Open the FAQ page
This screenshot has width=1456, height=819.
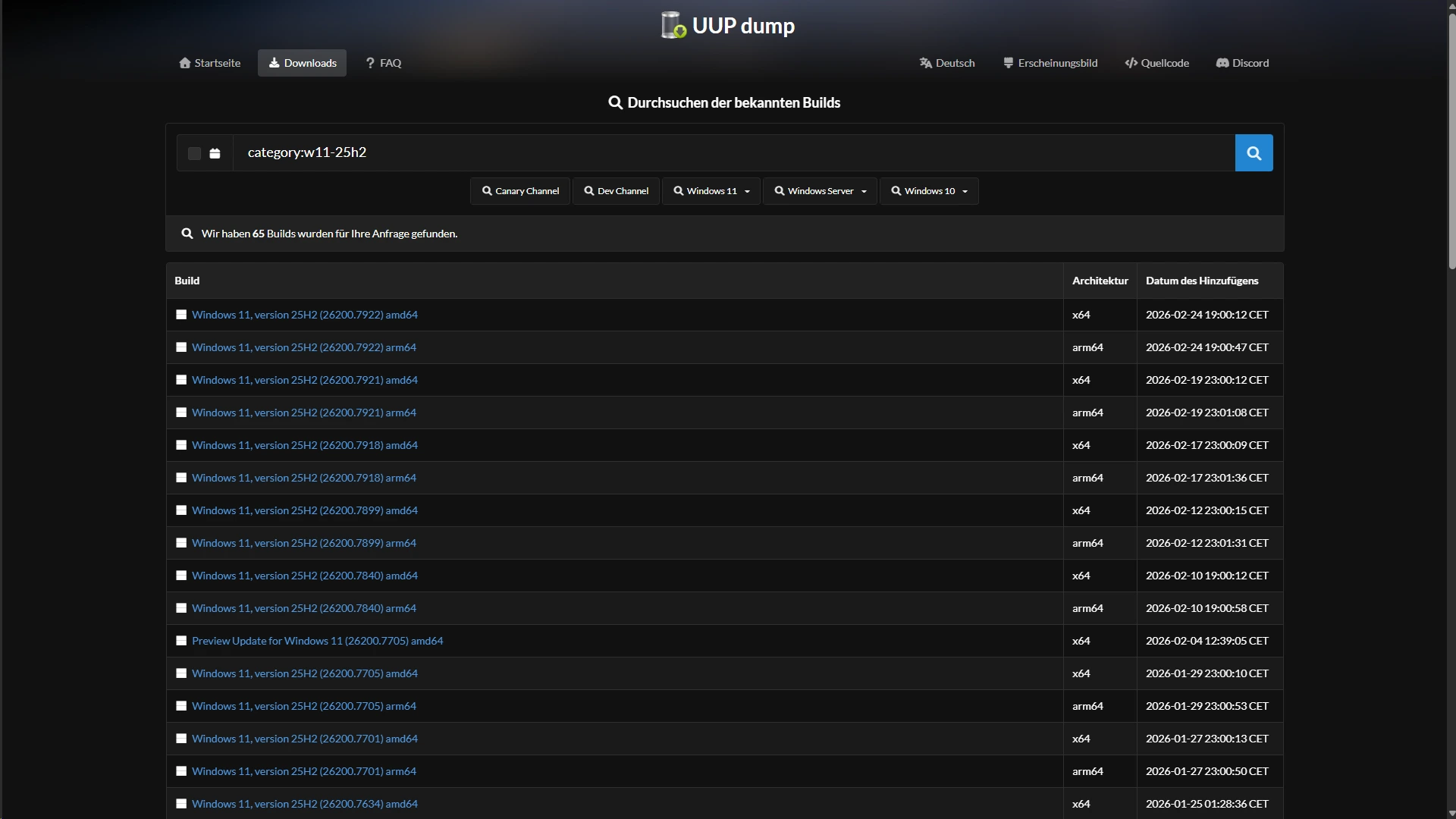point(383,63)
